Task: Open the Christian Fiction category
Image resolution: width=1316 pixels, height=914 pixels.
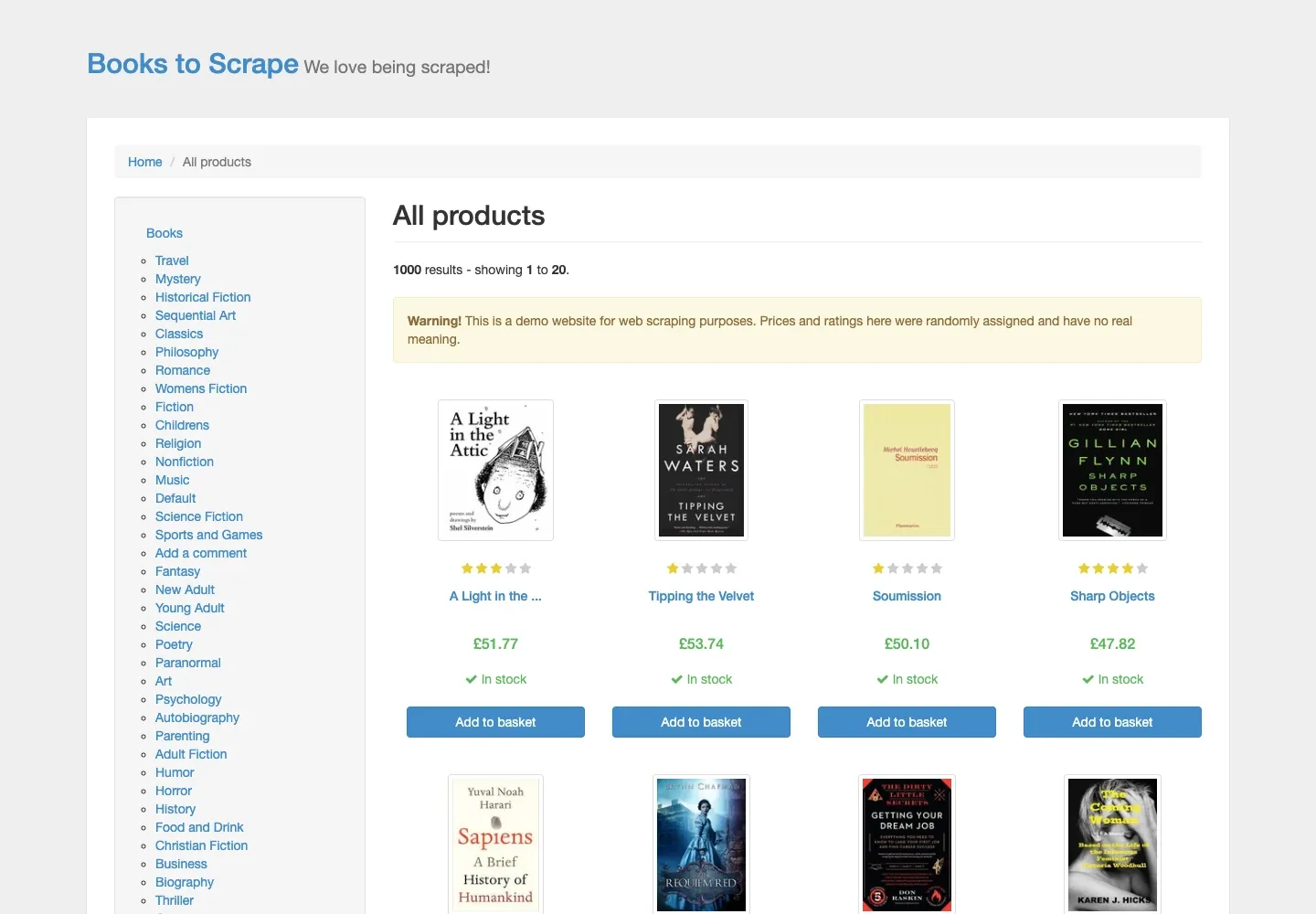Action: pyautogui.click(x=201, y=845)
